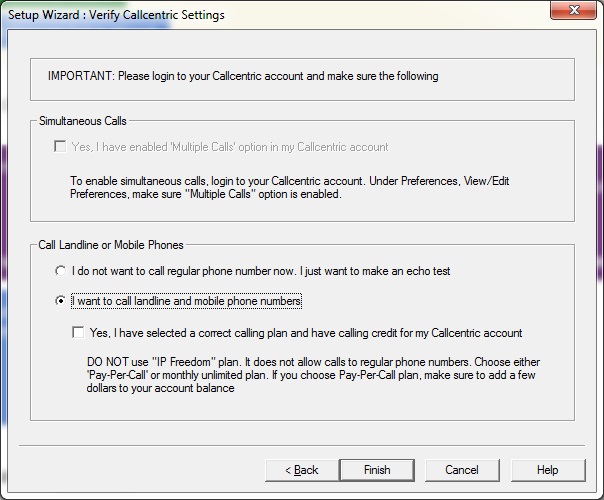The width and height of the screenshot is (604, 500).
Task: Cancel the setup wizard
Action: [462, 470]
